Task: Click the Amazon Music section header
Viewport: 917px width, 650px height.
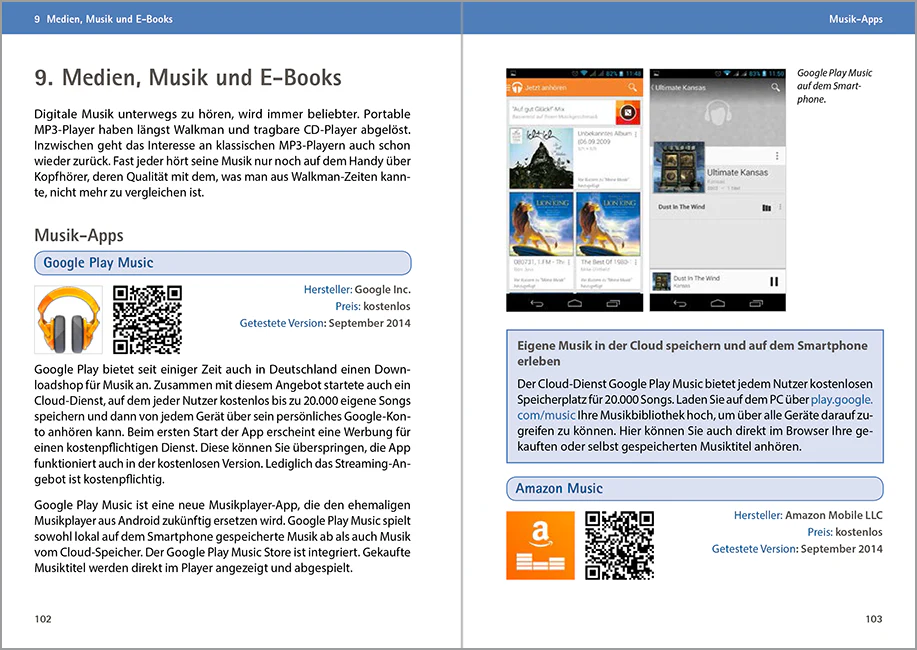Action: click(695, 489)
